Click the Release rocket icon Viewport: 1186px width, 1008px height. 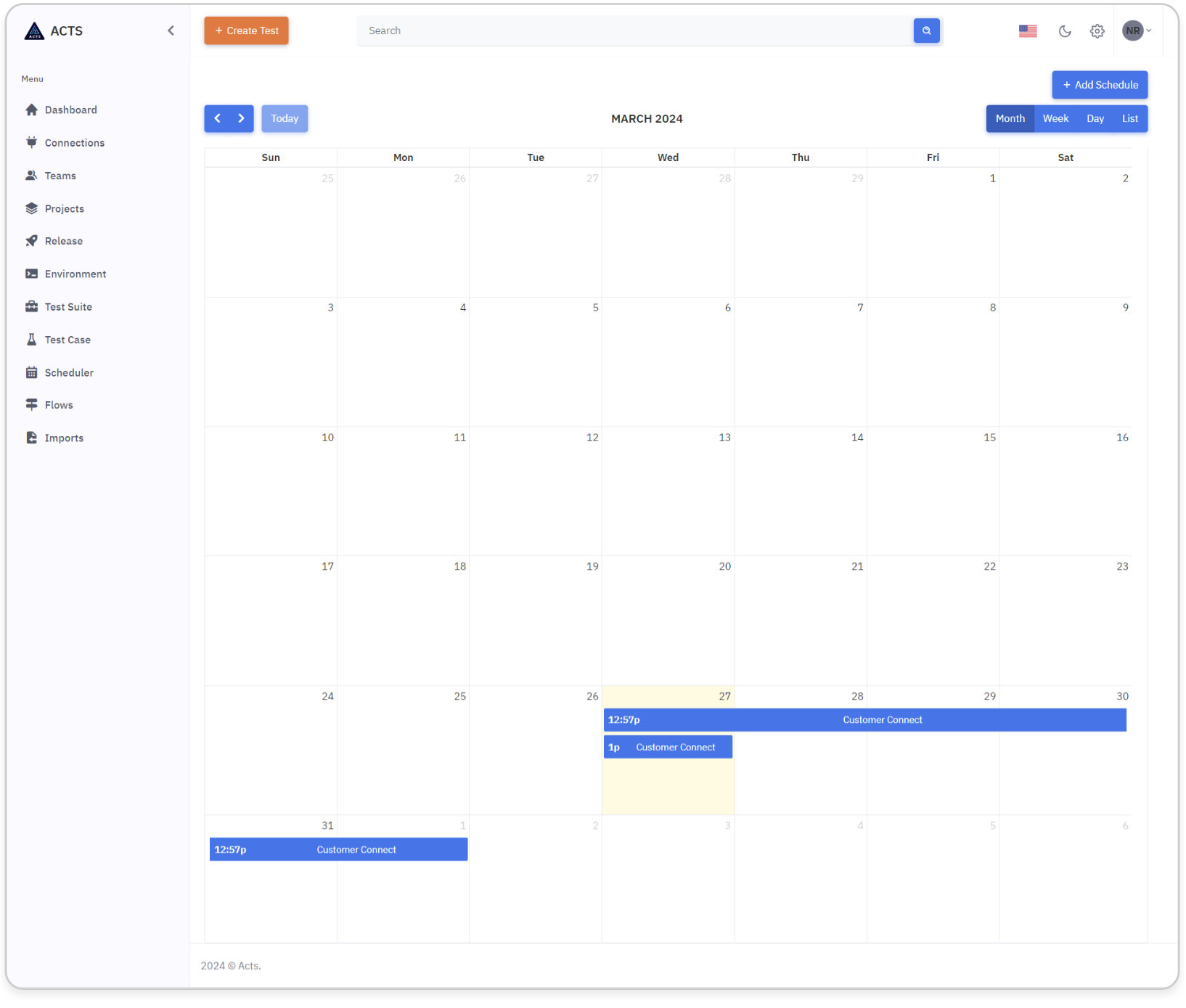(31, 241)
